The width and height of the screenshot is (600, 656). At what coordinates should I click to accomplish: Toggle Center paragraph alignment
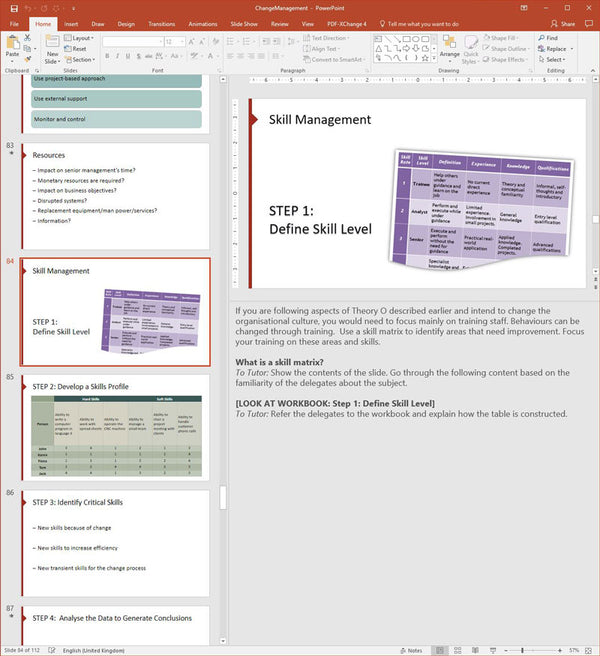pos(241,56)
